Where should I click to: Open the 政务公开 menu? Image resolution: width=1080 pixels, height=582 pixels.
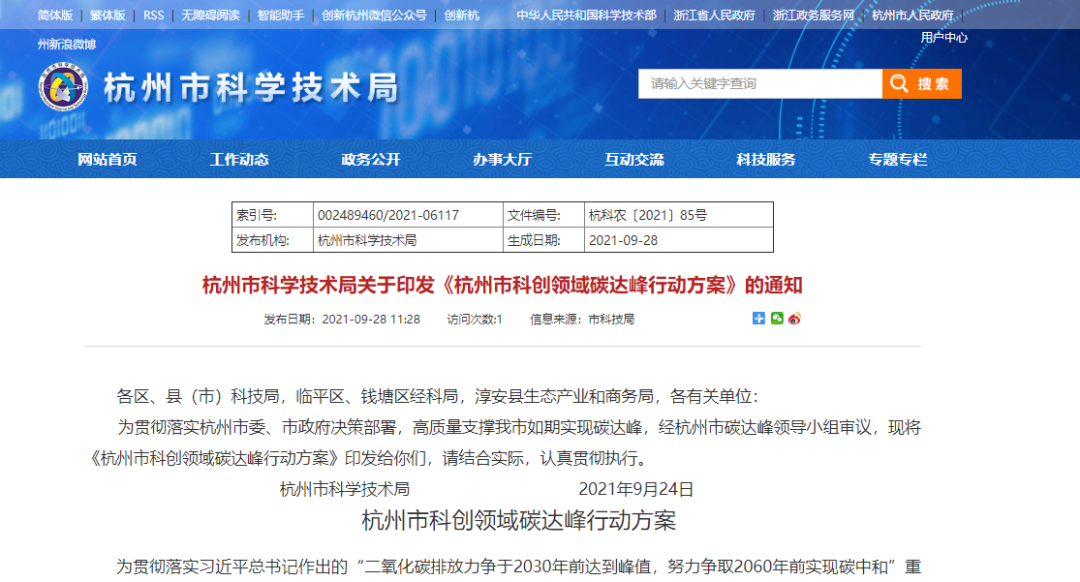(x=372, y=158)
